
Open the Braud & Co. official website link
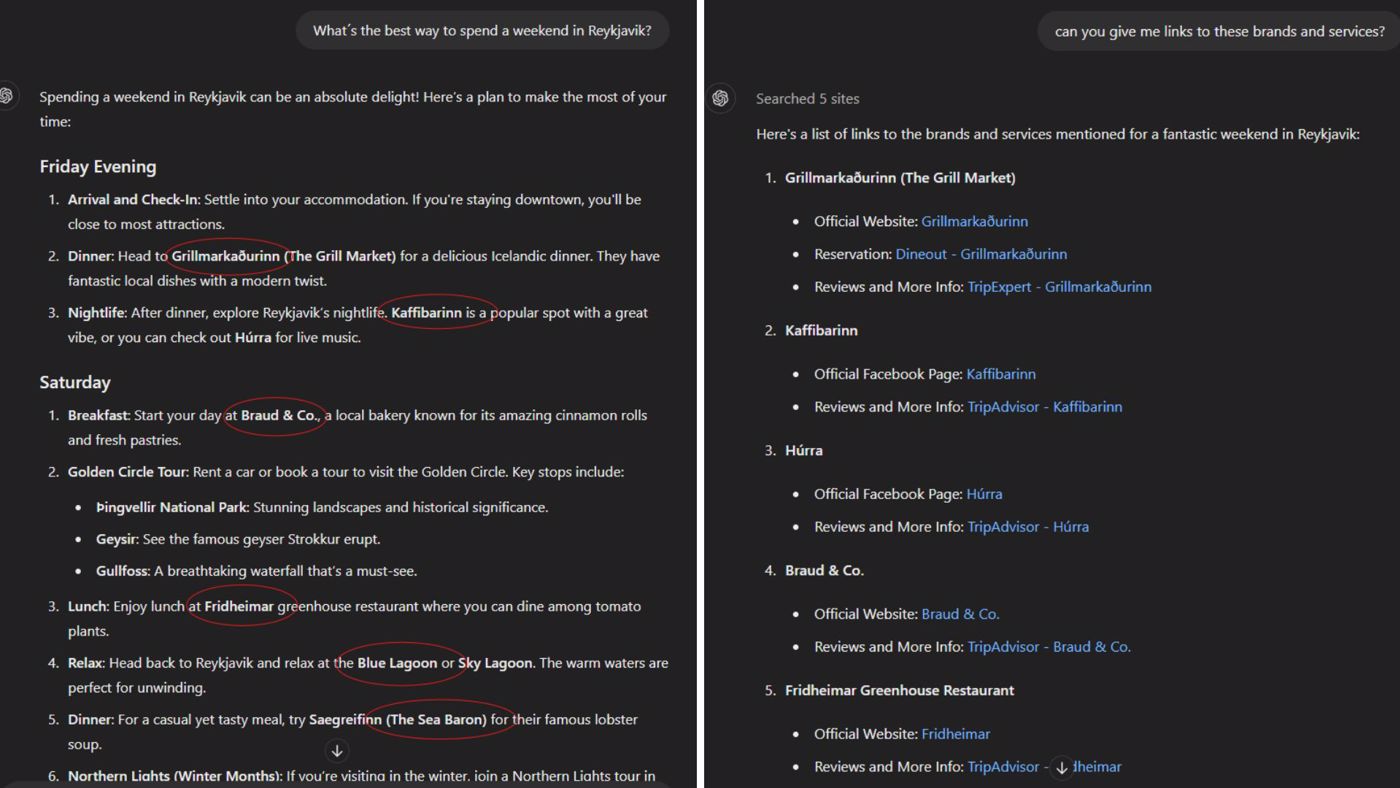pyautogui.click(x=960, y=614)
